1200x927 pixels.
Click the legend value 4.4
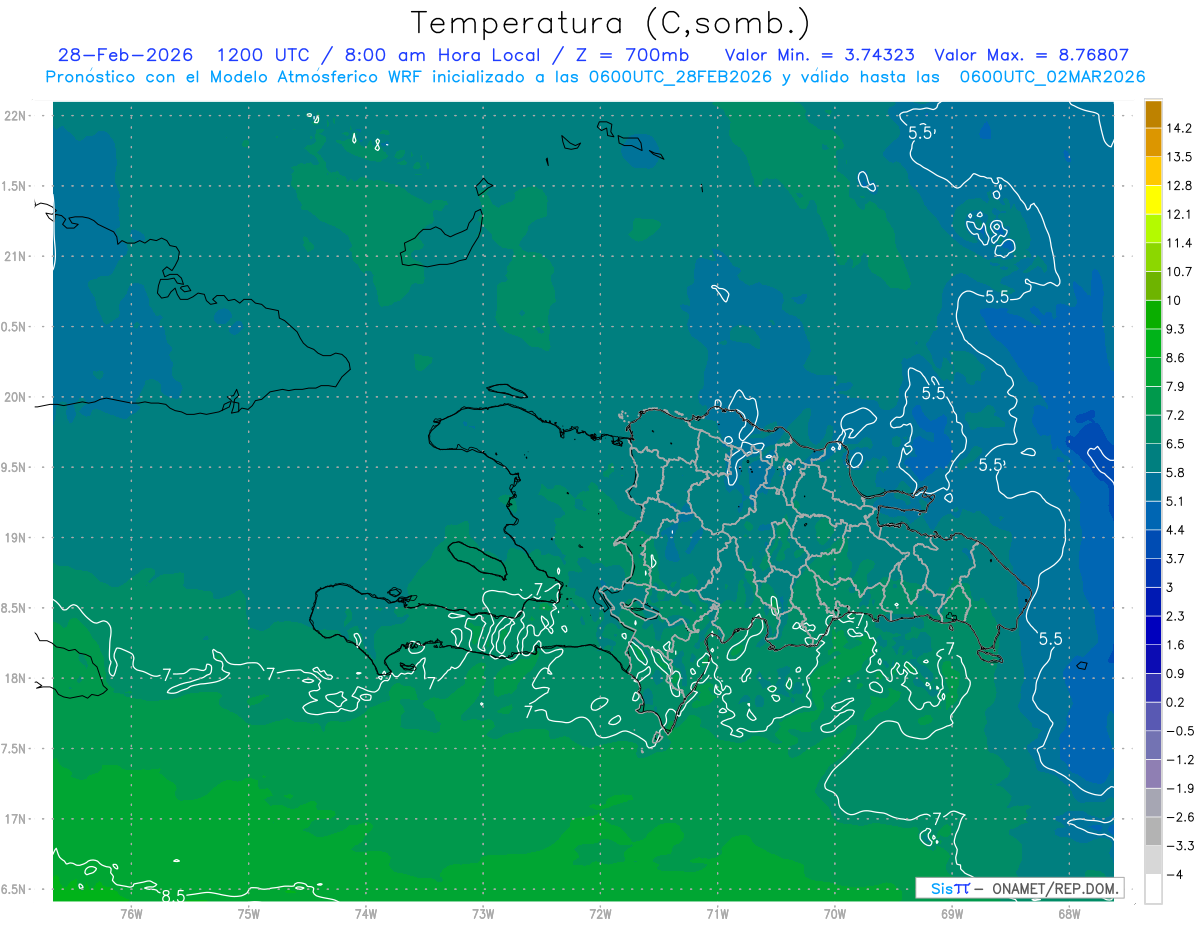pyautogui.click(x=1177, y=530)
